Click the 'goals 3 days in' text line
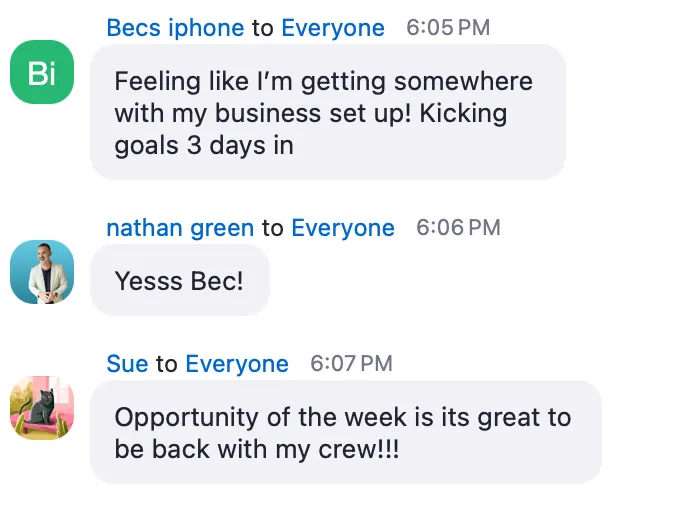The width and height of the screenshot is (679, 520). (204, 145)
